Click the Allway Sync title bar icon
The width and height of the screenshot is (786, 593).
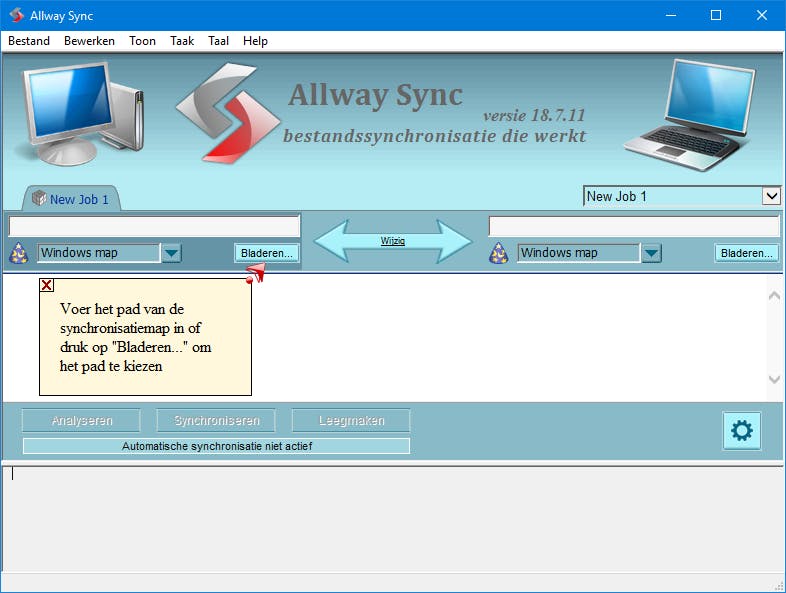point(17,15)
